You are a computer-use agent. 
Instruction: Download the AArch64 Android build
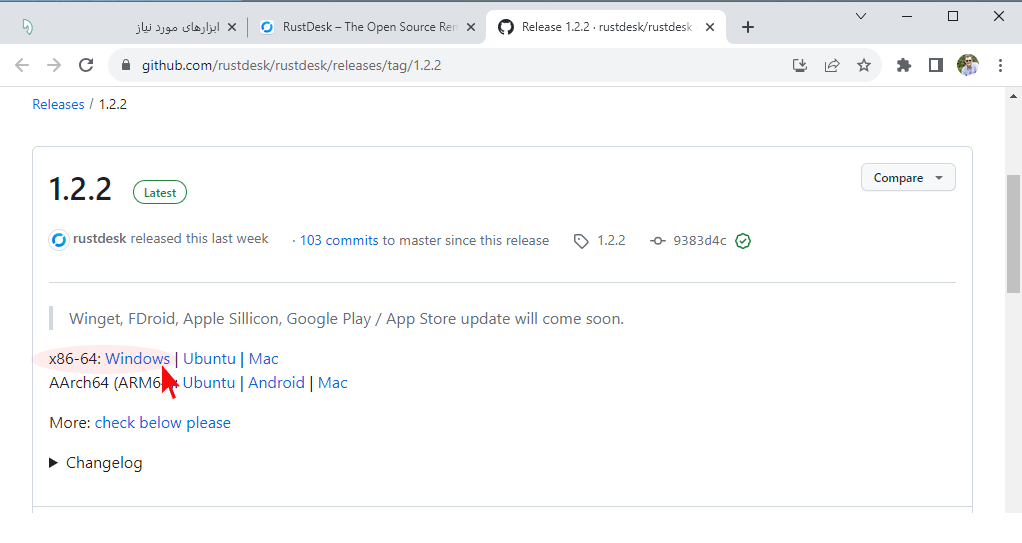click(276, 383)
